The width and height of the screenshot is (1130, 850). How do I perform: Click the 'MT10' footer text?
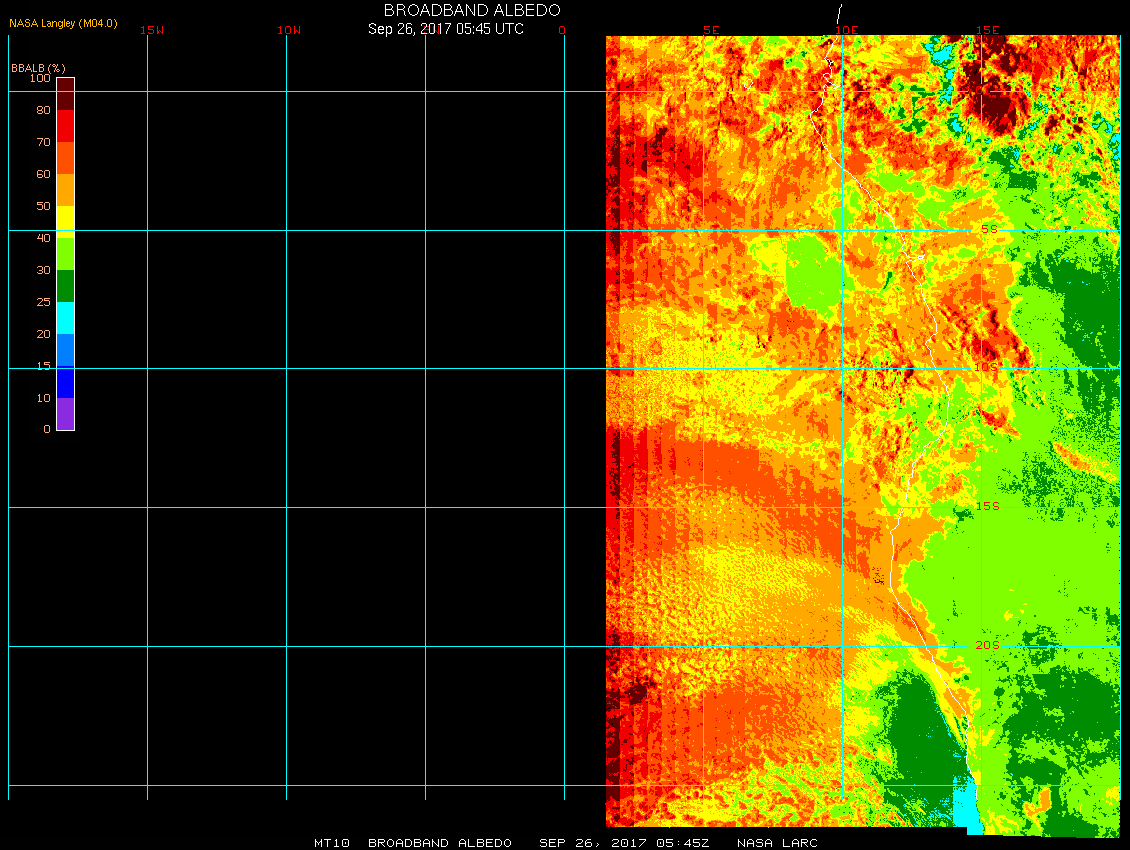pos(332,843)
